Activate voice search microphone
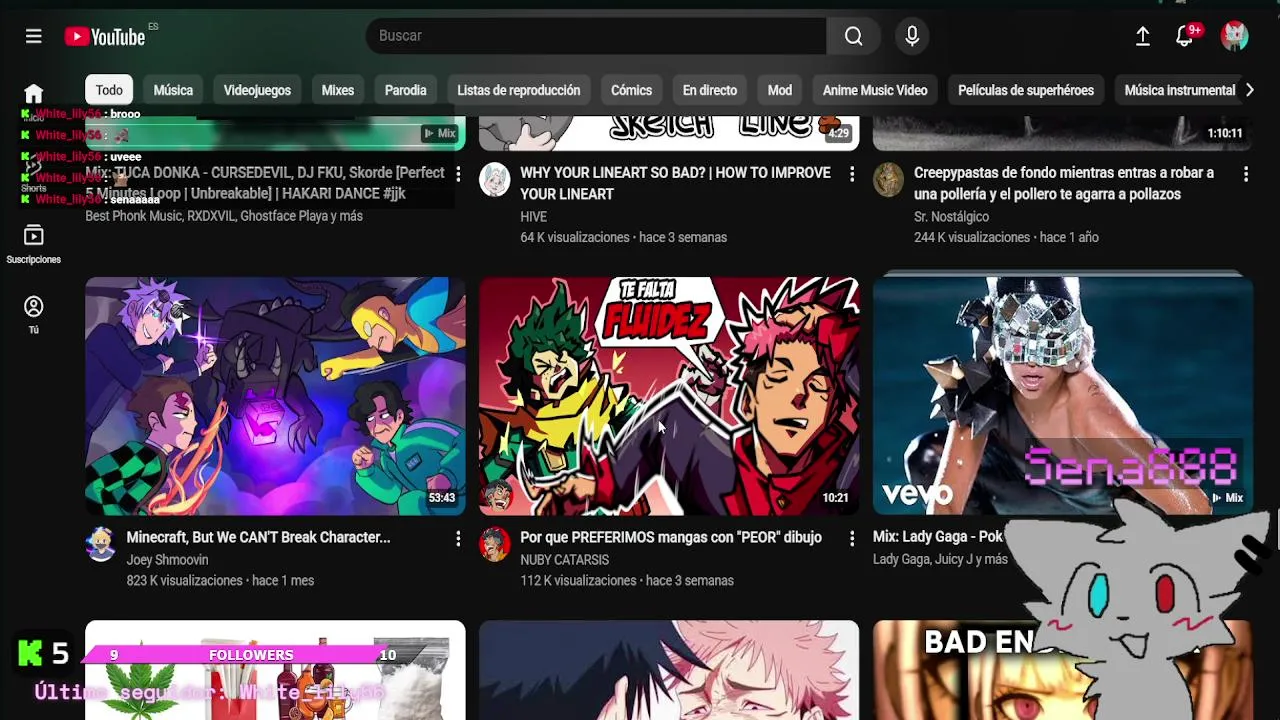The width and height of the screenshot is (1280, 720). click(x=912, y=36)
